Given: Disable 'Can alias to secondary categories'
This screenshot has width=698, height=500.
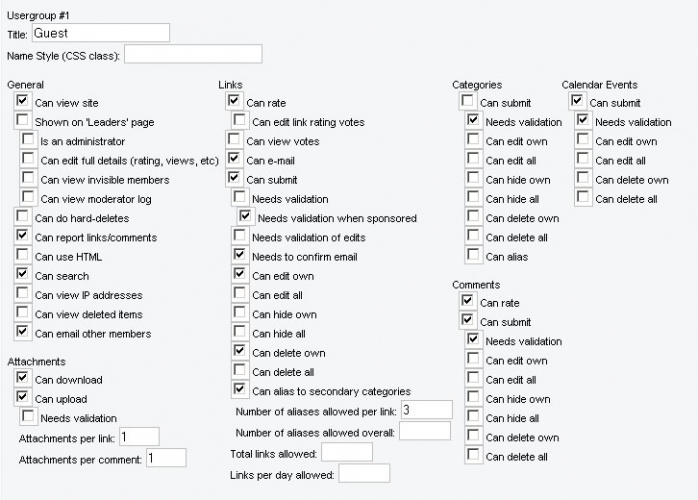Looking at the screenshot, I should click(x=240, y=390).
